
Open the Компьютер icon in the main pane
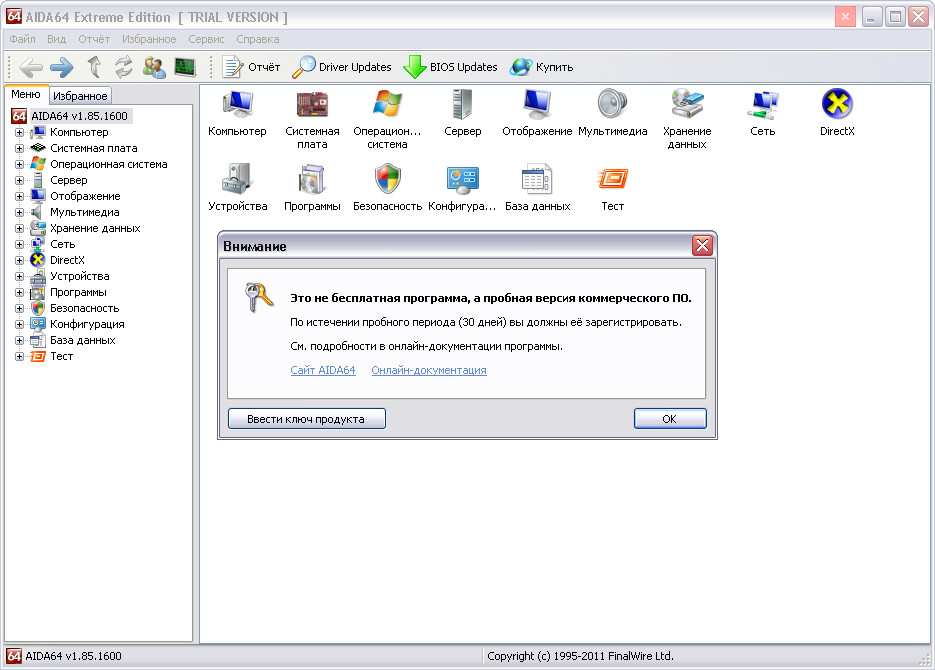click(x=237, y=113)
